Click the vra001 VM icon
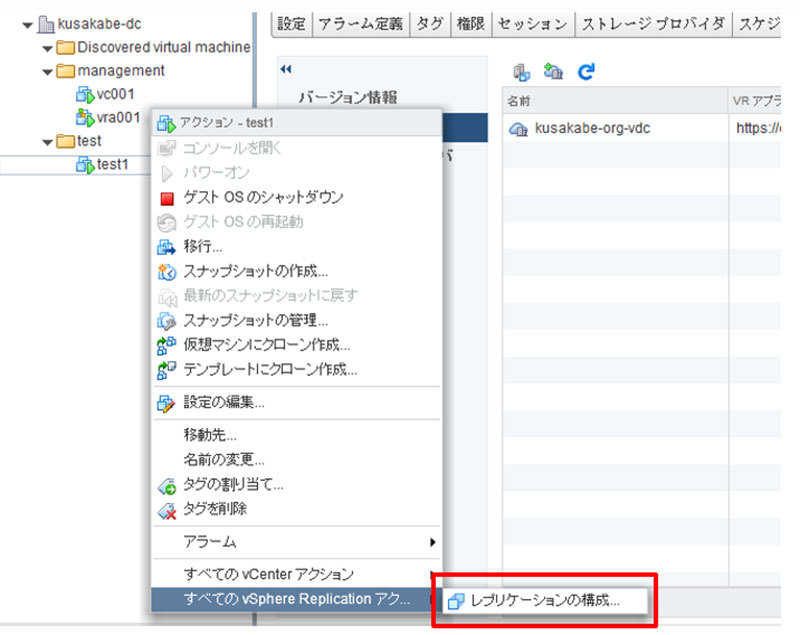This screenshot has height=635, width=800. [x=85, y=118]
